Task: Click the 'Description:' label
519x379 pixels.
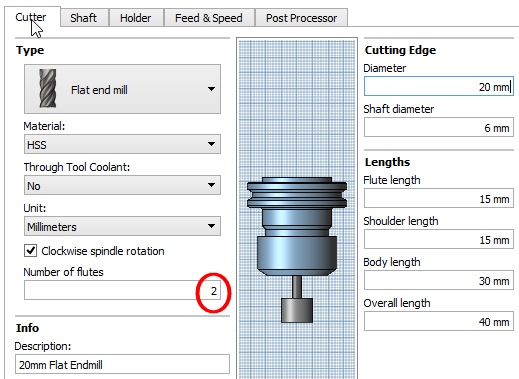Action: (x=43, y=346)
